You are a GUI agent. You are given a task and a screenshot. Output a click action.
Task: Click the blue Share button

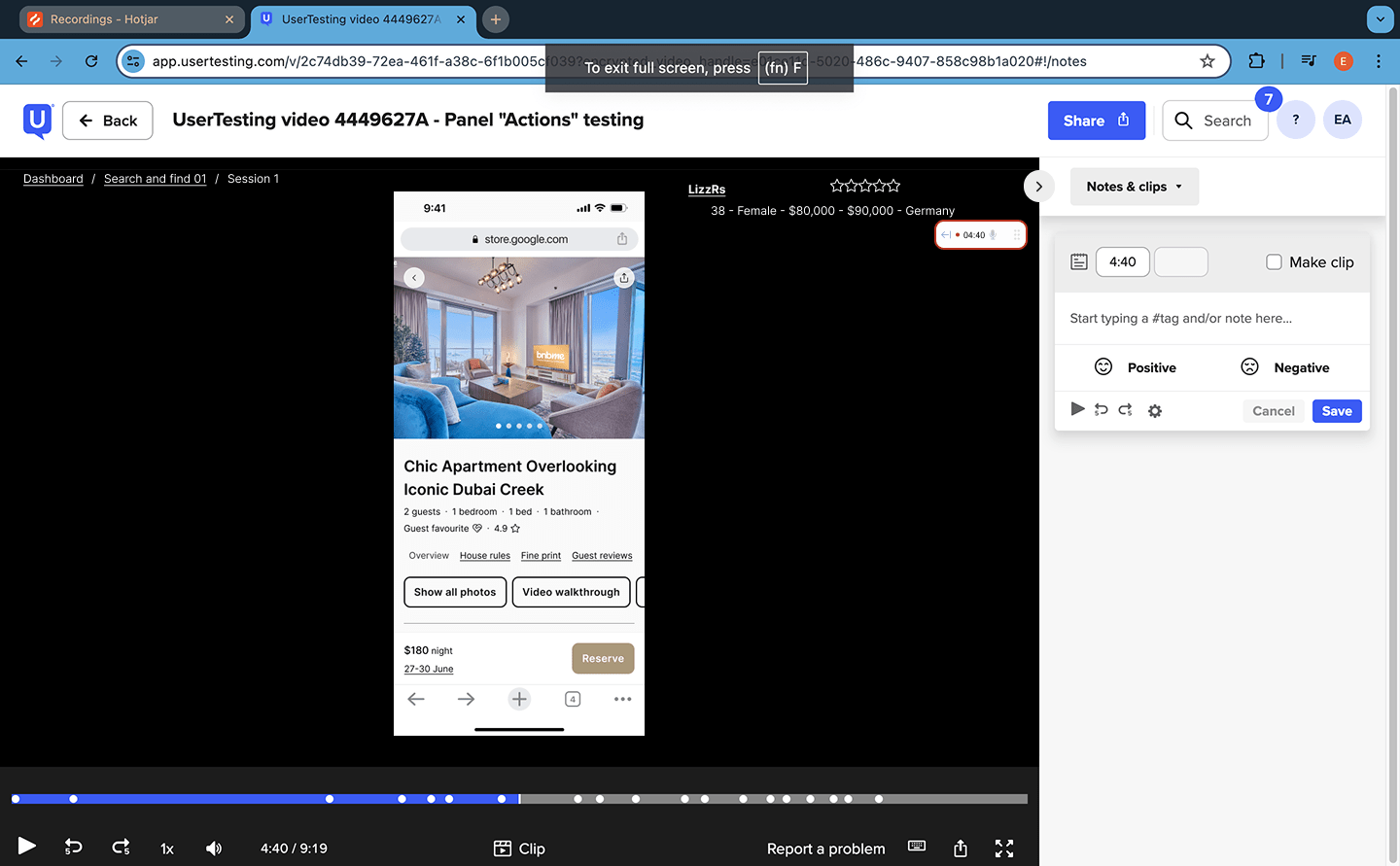(1096, 121)
